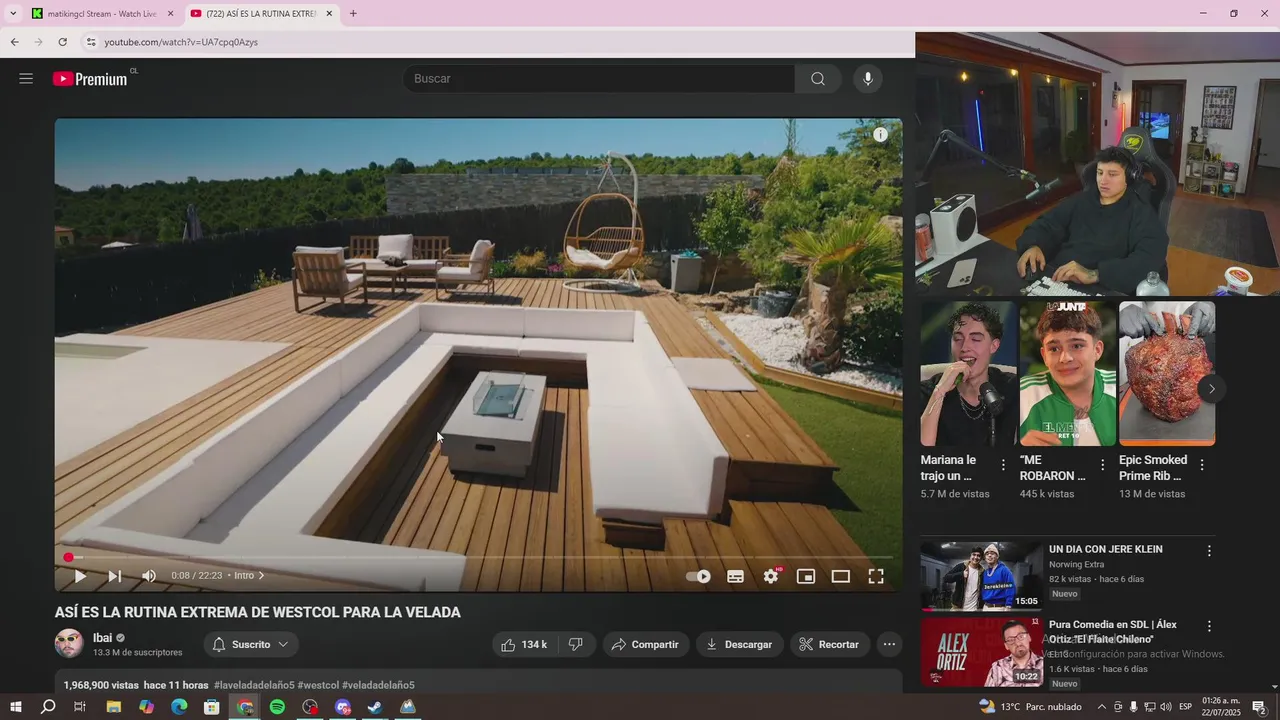The height and width of the screenshot is (720, 1280).
Task: Open the notification center icon
Action: (1259, 707)
